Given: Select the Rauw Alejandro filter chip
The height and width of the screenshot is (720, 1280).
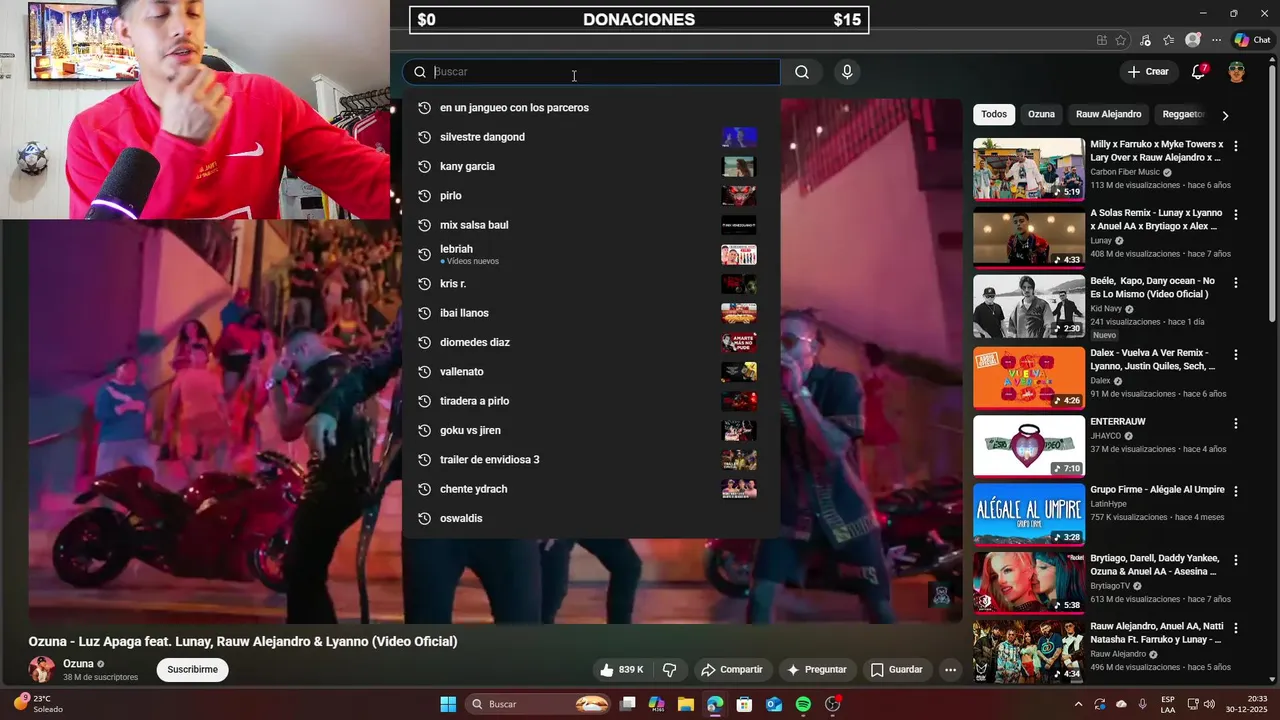Looking at the screenshot, I should pos(1108,114).
